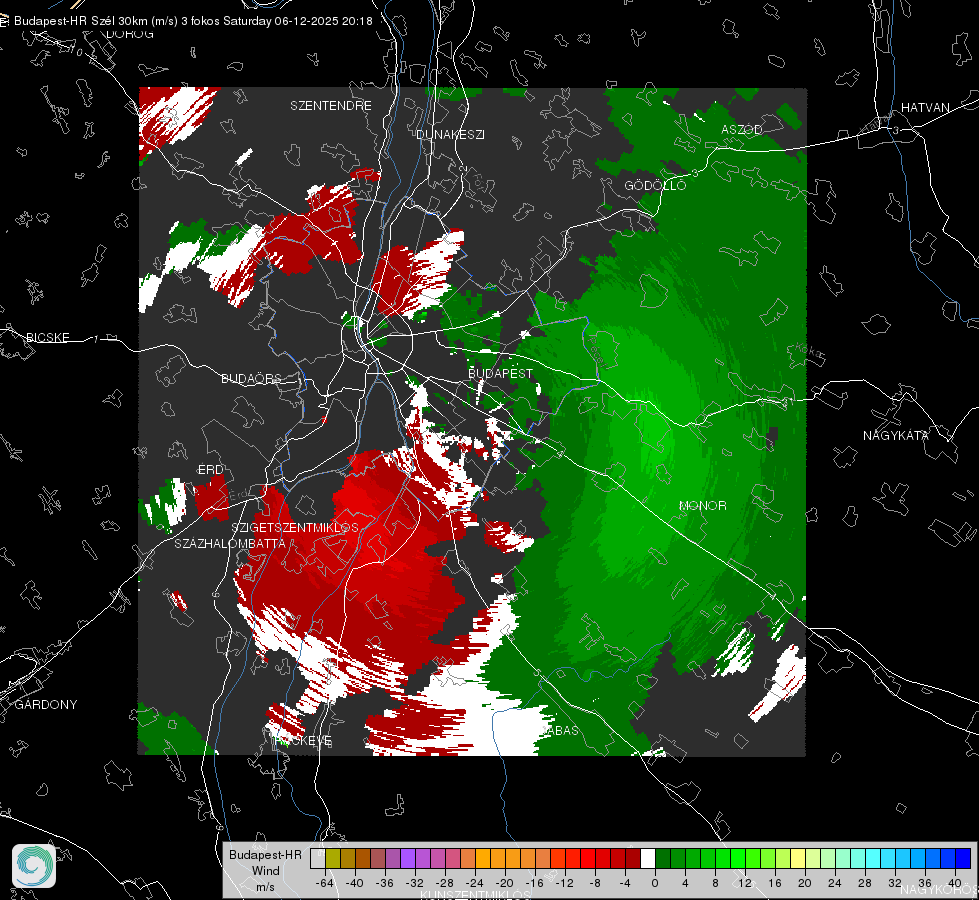
Task: Click the '40' value on the legend scale
Action: pyautogui.click(x=955, y=883)
